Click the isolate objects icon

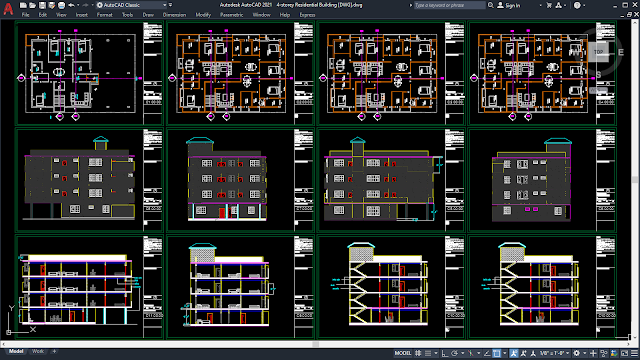click(x=604, y=353)
